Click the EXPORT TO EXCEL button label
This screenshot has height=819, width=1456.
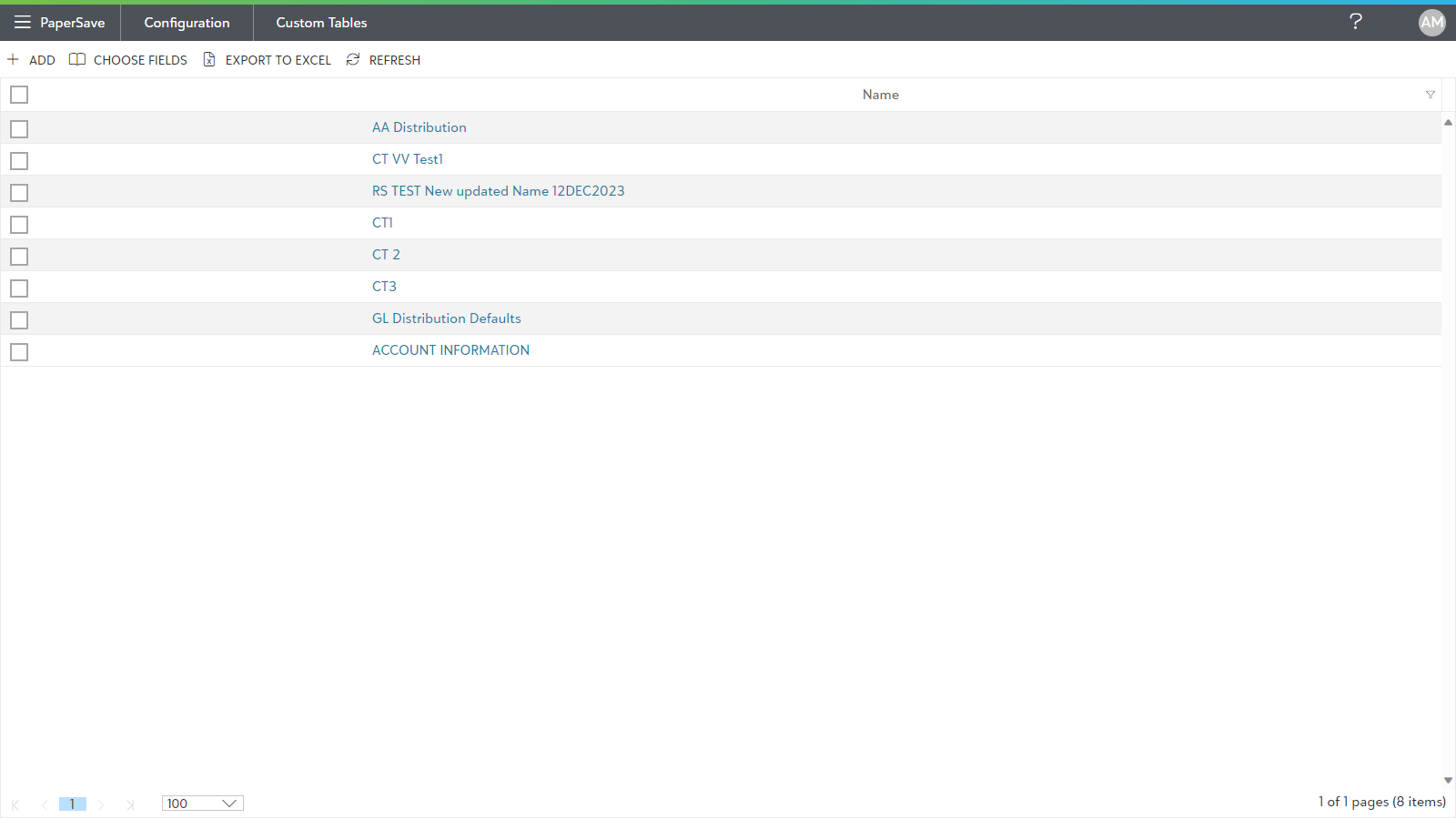point(278,60)
